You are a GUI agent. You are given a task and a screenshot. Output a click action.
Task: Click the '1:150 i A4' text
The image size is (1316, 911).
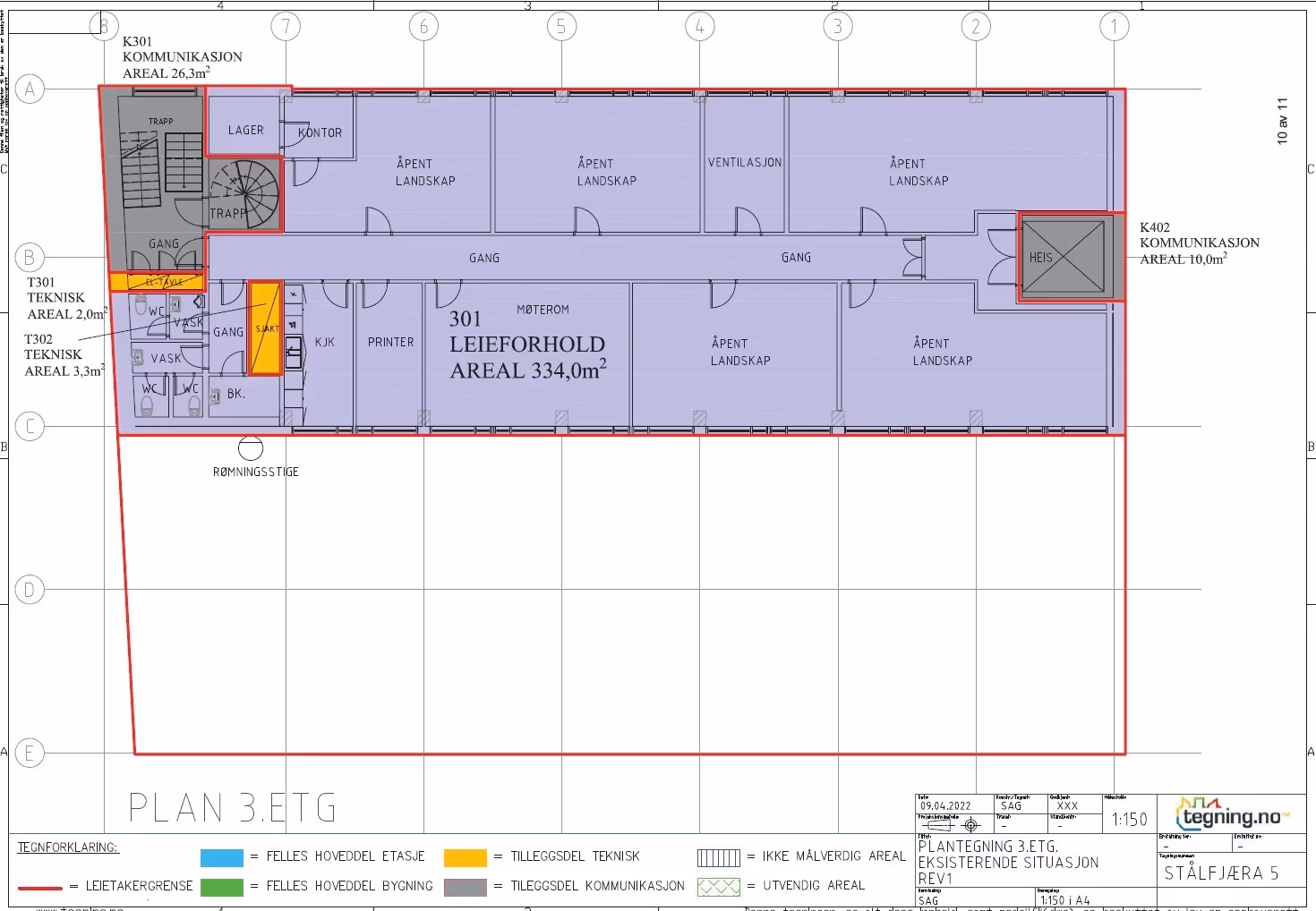(1065, 900)
